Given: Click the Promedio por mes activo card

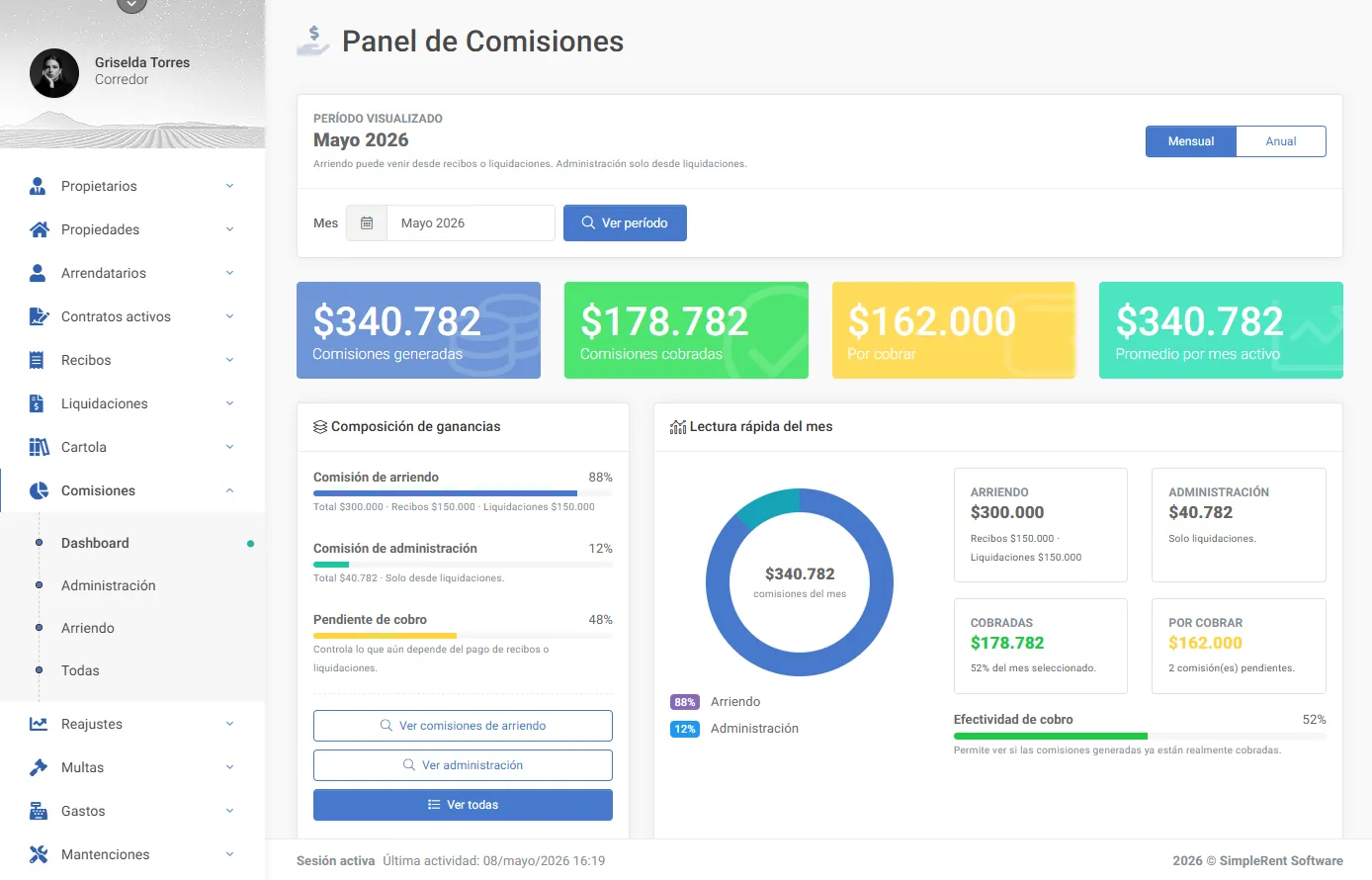Looking at the screenshot, I should click(1221, 330).
